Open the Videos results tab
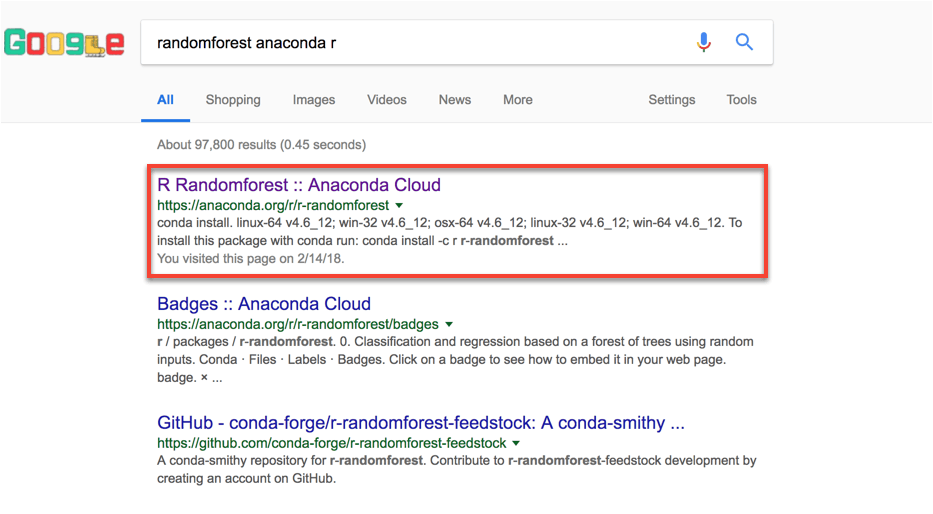Viewport: 933px width, 514px height. click(x=387, y=100)
